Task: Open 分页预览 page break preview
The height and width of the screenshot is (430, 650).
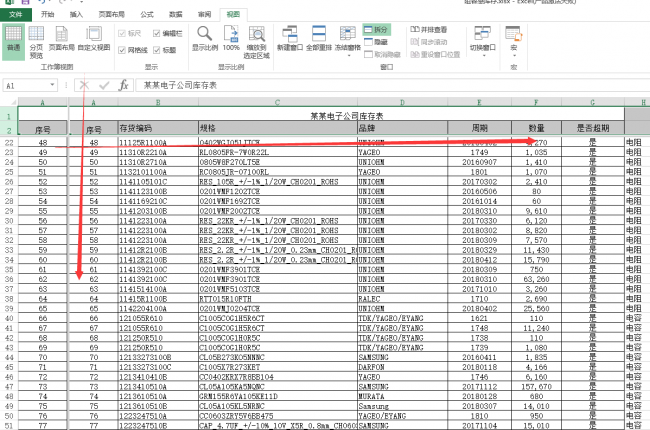Action: [x=36, y=41]
